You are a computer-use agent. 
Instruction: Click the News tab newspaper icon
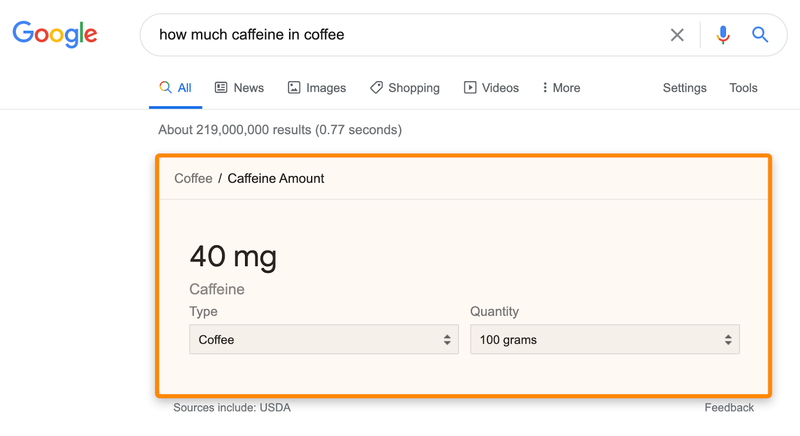tap(222, 88)
